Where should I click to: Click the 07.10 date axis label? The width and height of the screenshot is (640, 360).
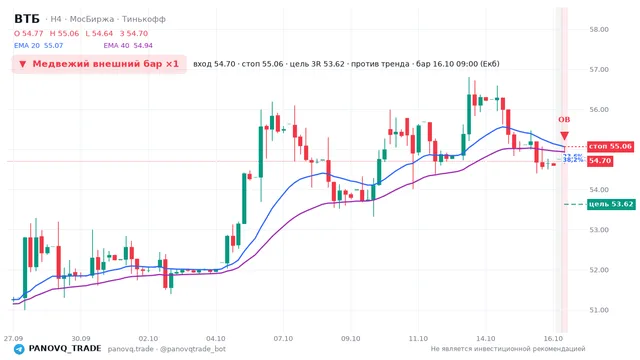tap(283, 339)
